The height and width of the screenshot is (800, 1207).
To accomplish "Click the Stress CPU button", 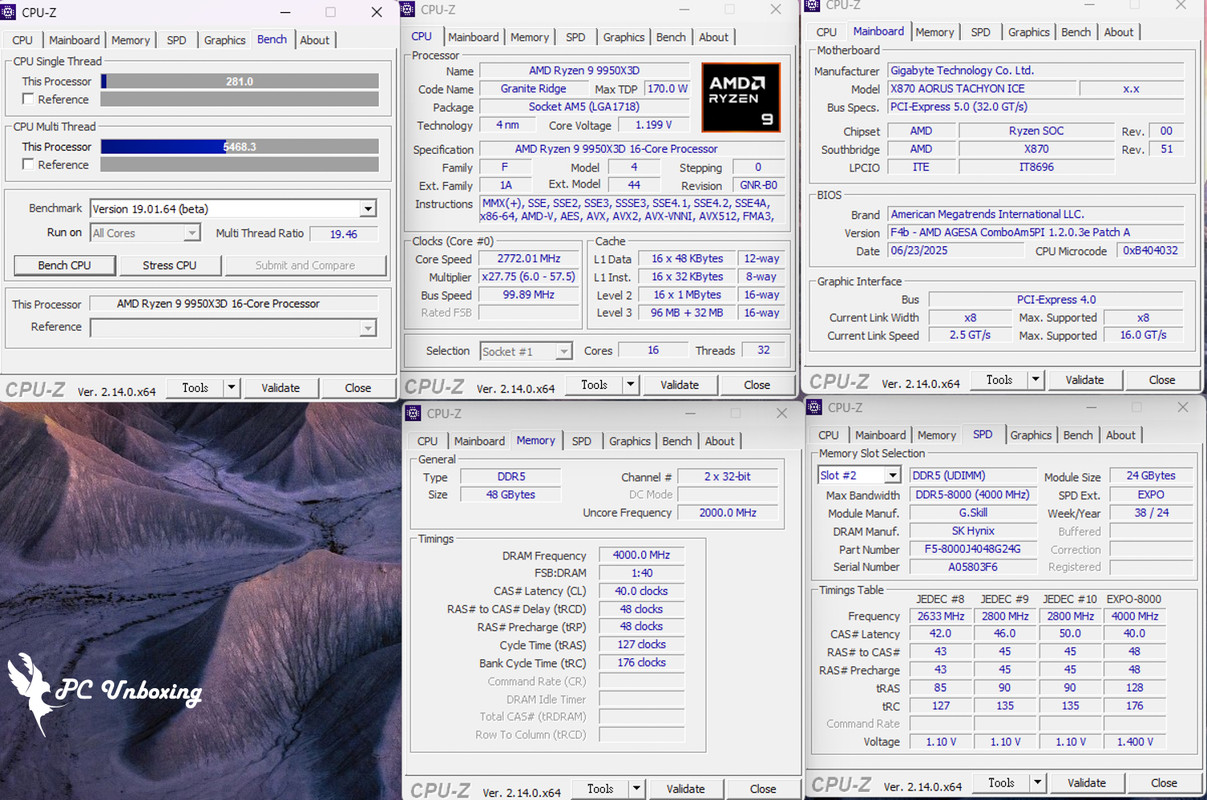I will (170, 265).
